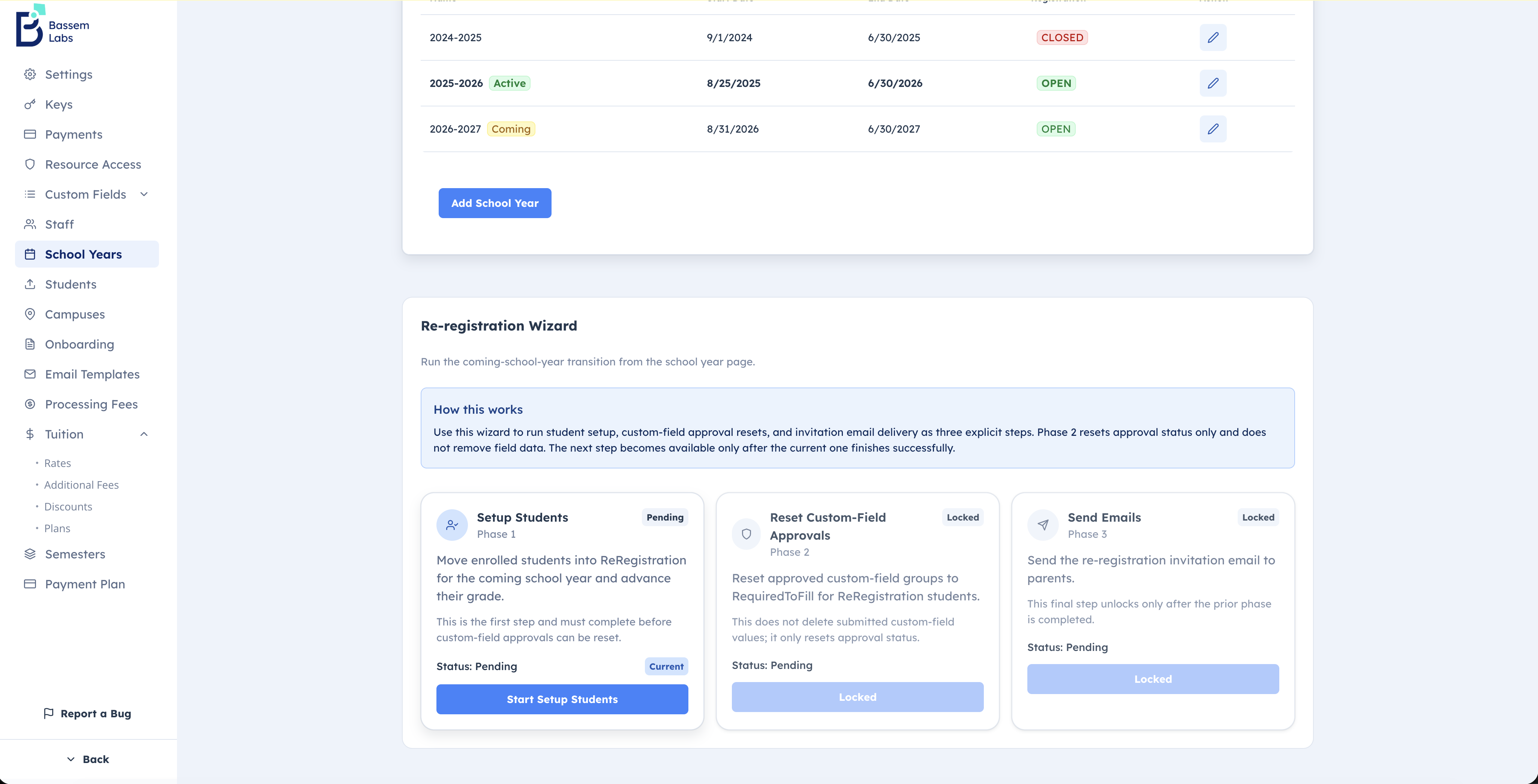Open the Settings menu item
Image resolution: width=1538 pixels, height=784 pixels.
pyautogui.click(x=87, y=75)
